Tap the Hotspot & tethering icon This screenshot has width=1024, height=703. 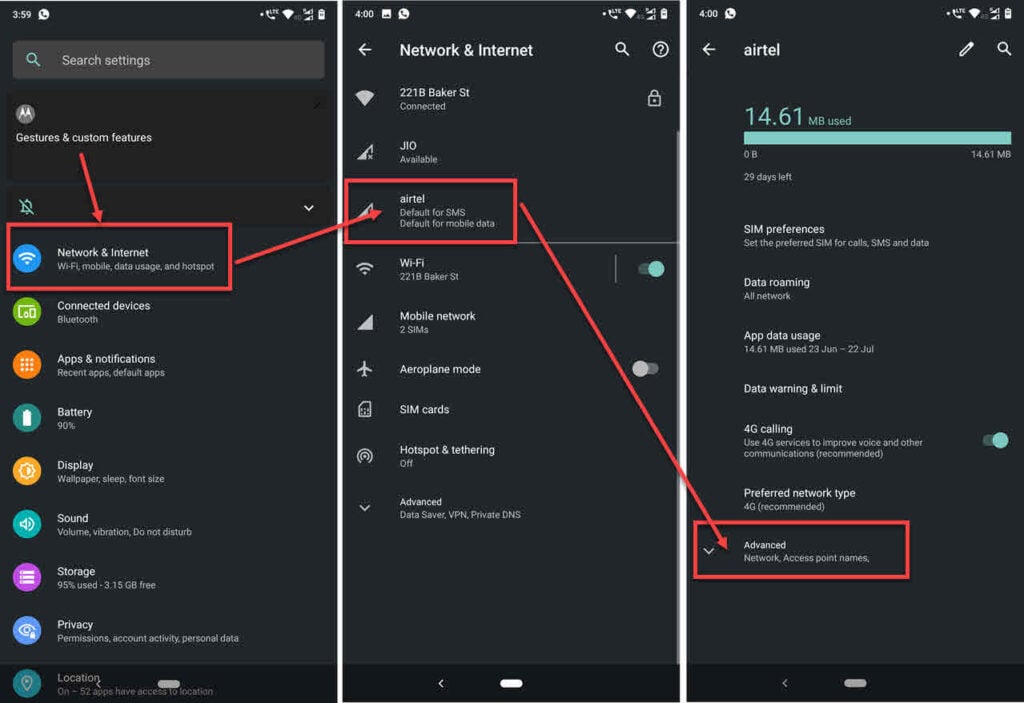(365, 455)
